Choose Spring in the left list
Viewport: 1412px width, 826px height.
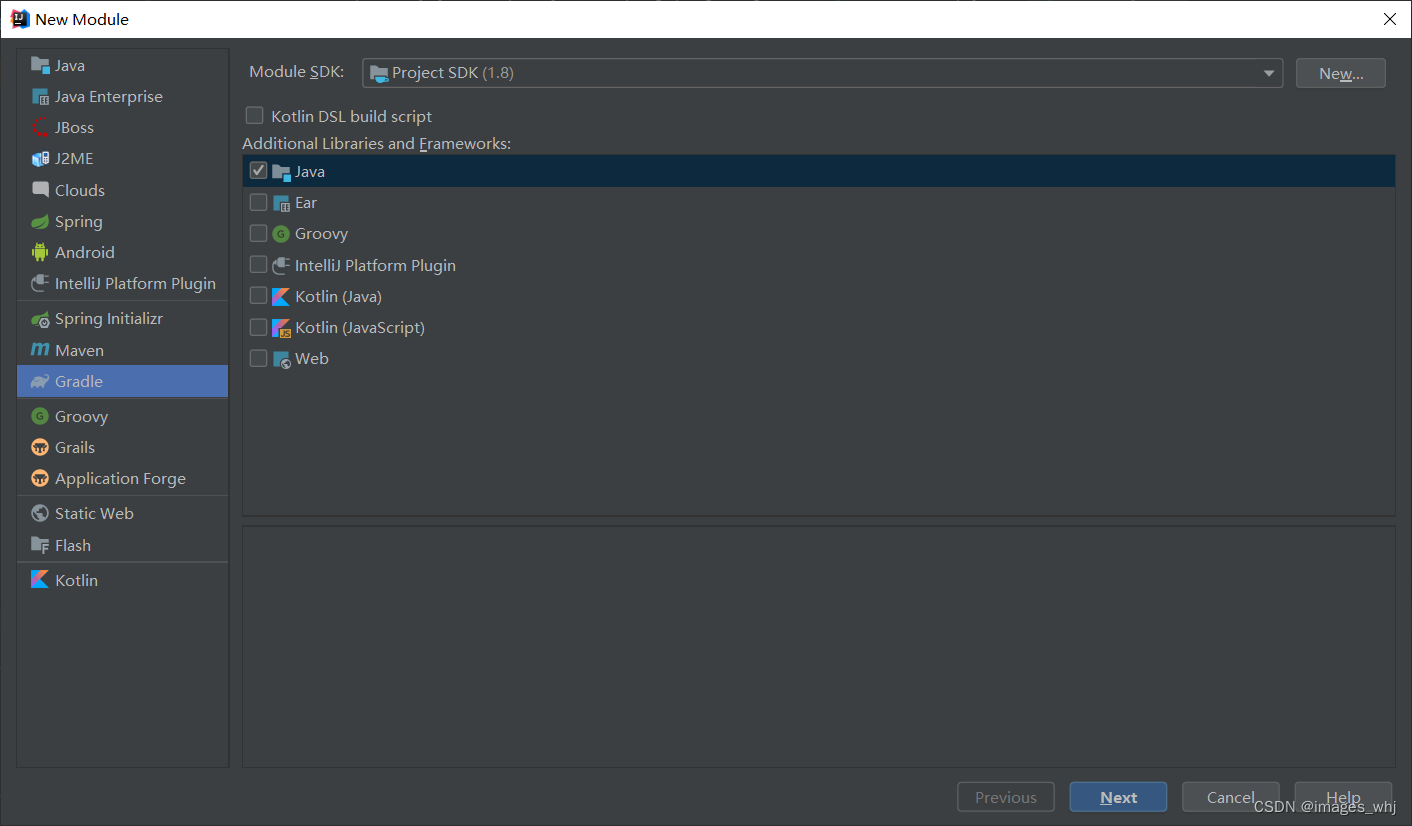click(122, 221)
